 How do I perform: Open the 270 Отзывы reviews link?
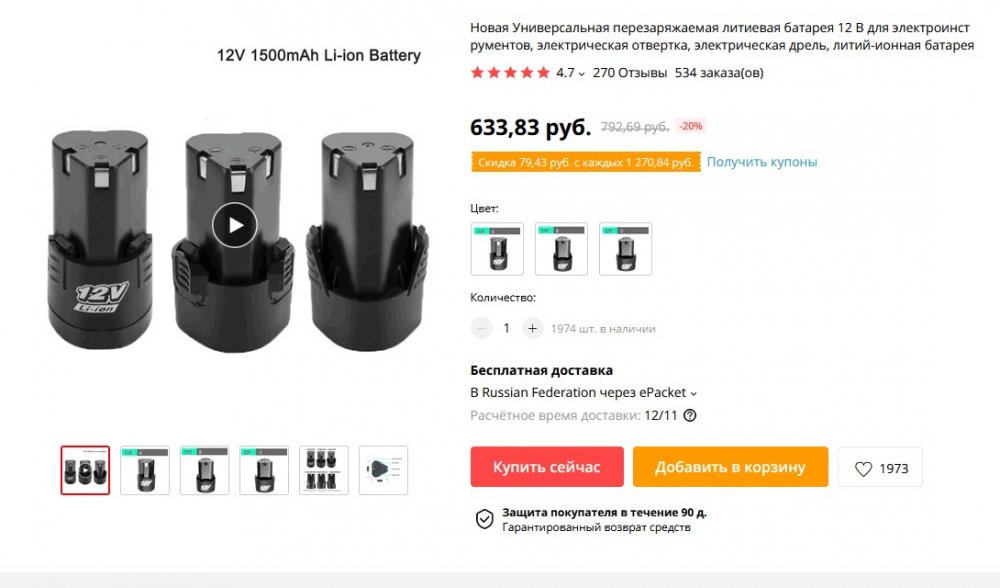pos(629,73)
